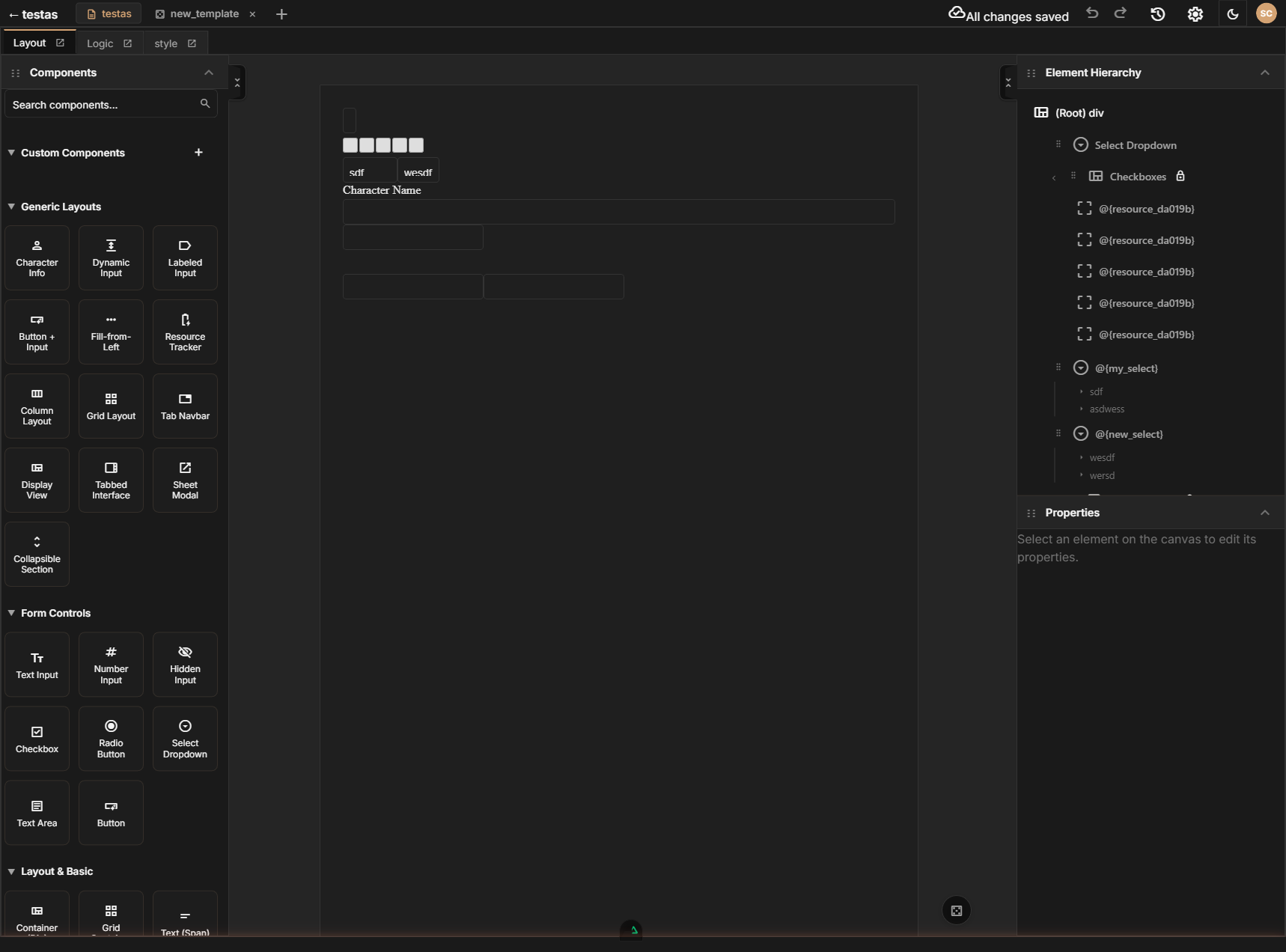Open the version history icon

point(1157,13)
